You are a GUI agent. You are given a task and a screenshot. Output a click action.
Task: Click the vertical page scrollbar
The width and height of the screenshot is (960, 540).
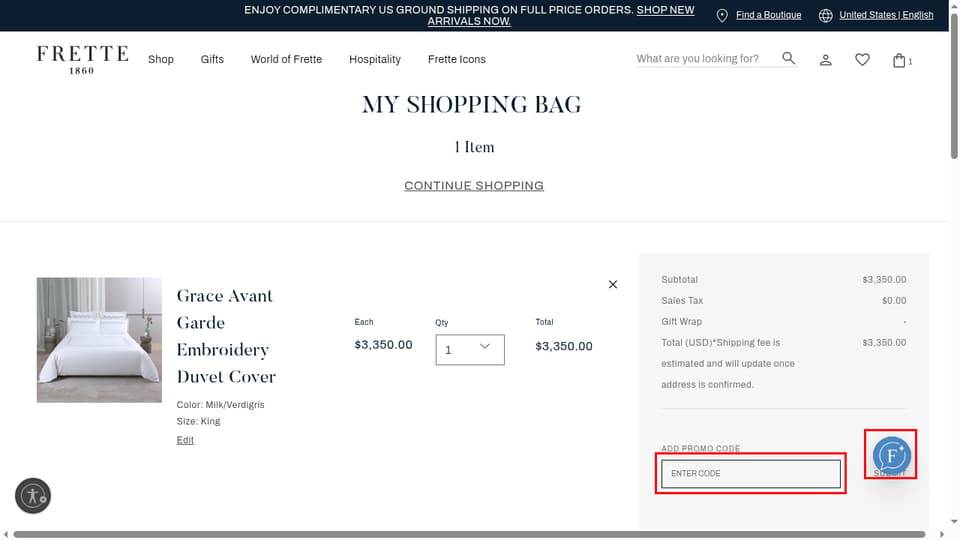954,86
